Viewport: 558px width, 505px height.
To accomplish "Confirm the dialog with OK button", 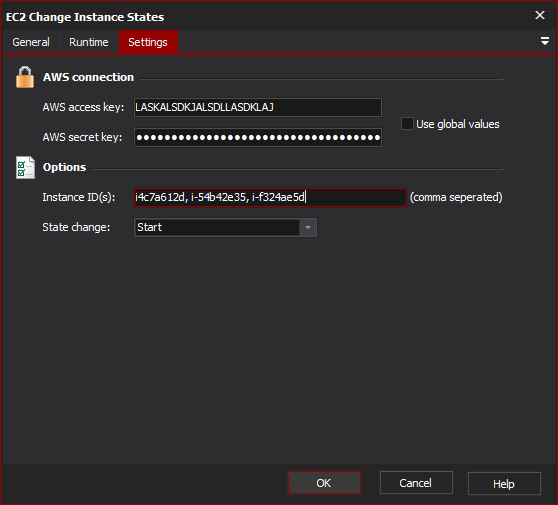I will 324,483.
